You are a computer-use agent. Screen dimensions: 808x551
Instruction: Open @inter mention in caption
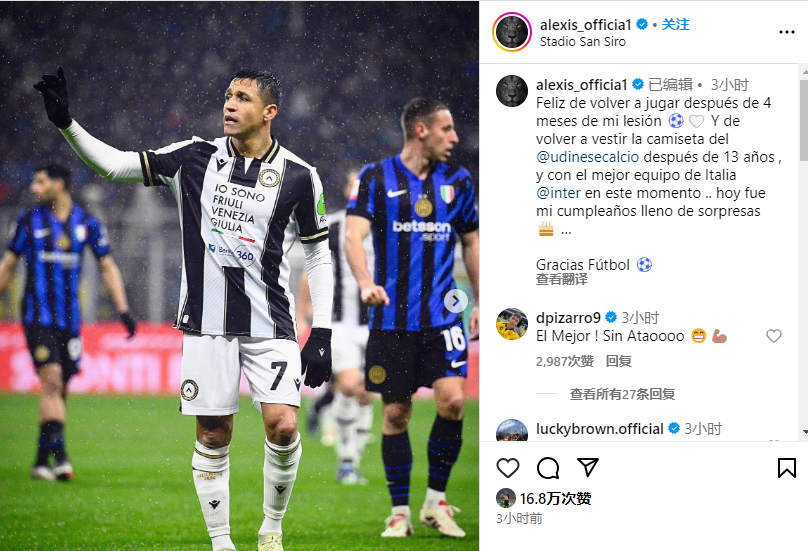pos(558,193)
